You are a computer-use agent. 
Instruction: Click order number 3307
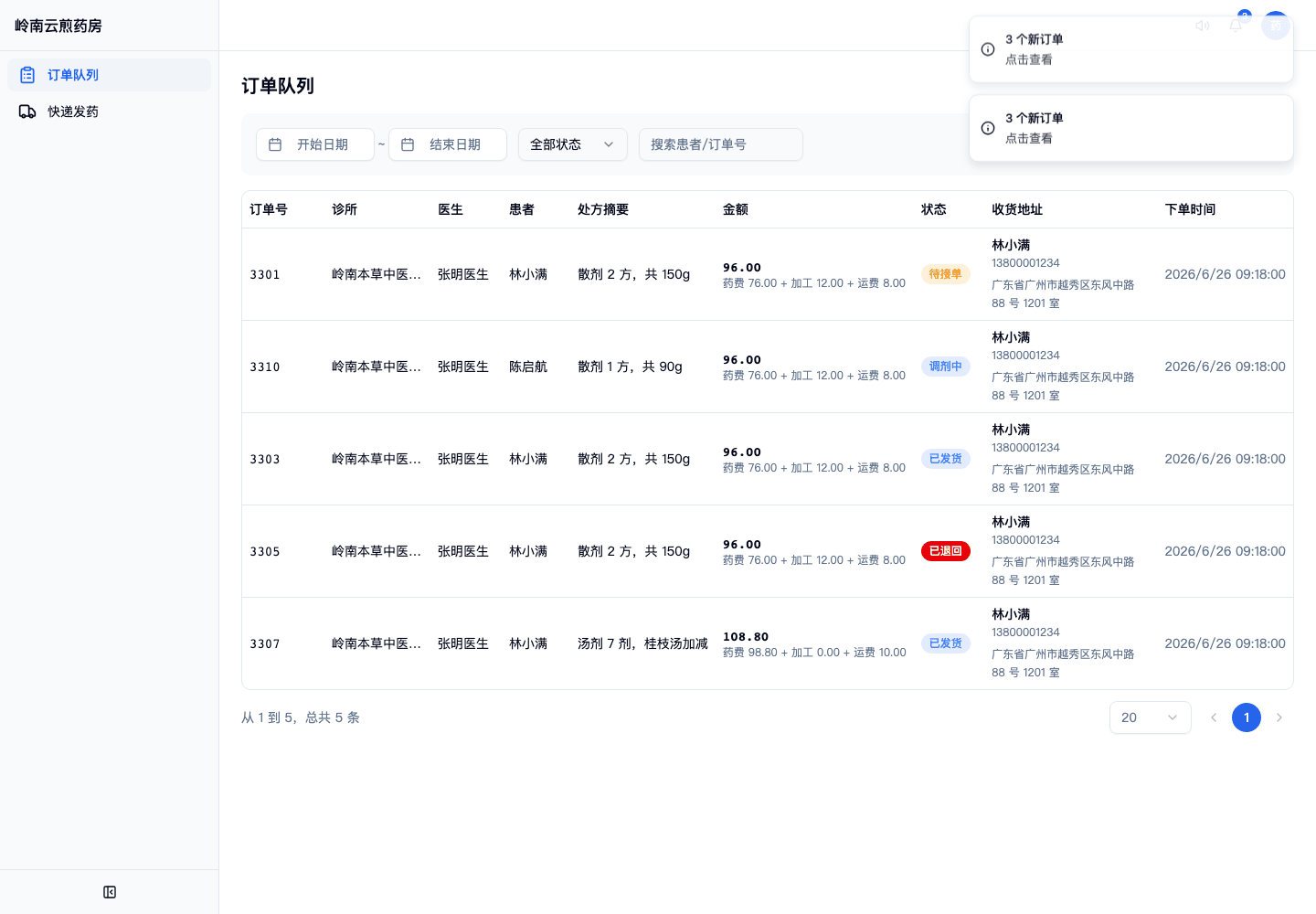tap(265, 643)
